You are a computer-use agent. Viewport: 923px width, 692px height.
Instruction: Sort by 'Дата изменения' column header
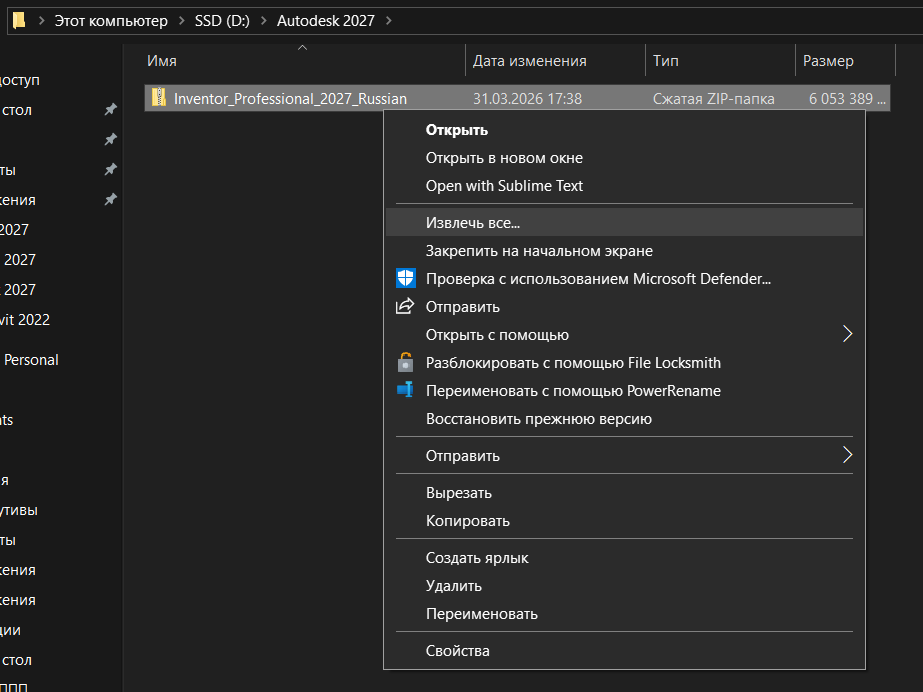coord(529,61)
